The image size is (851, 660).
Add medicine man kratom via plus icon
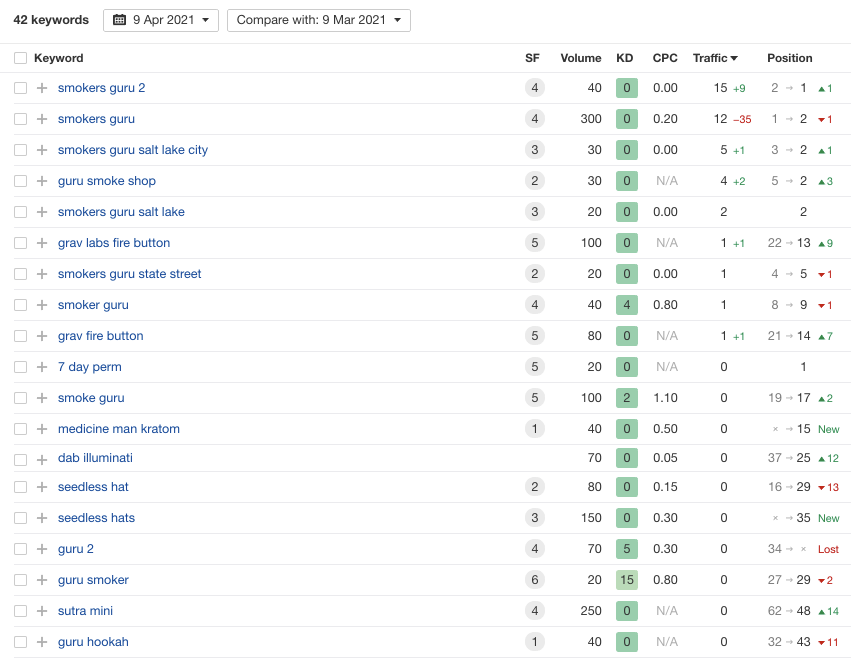[42, 429]
